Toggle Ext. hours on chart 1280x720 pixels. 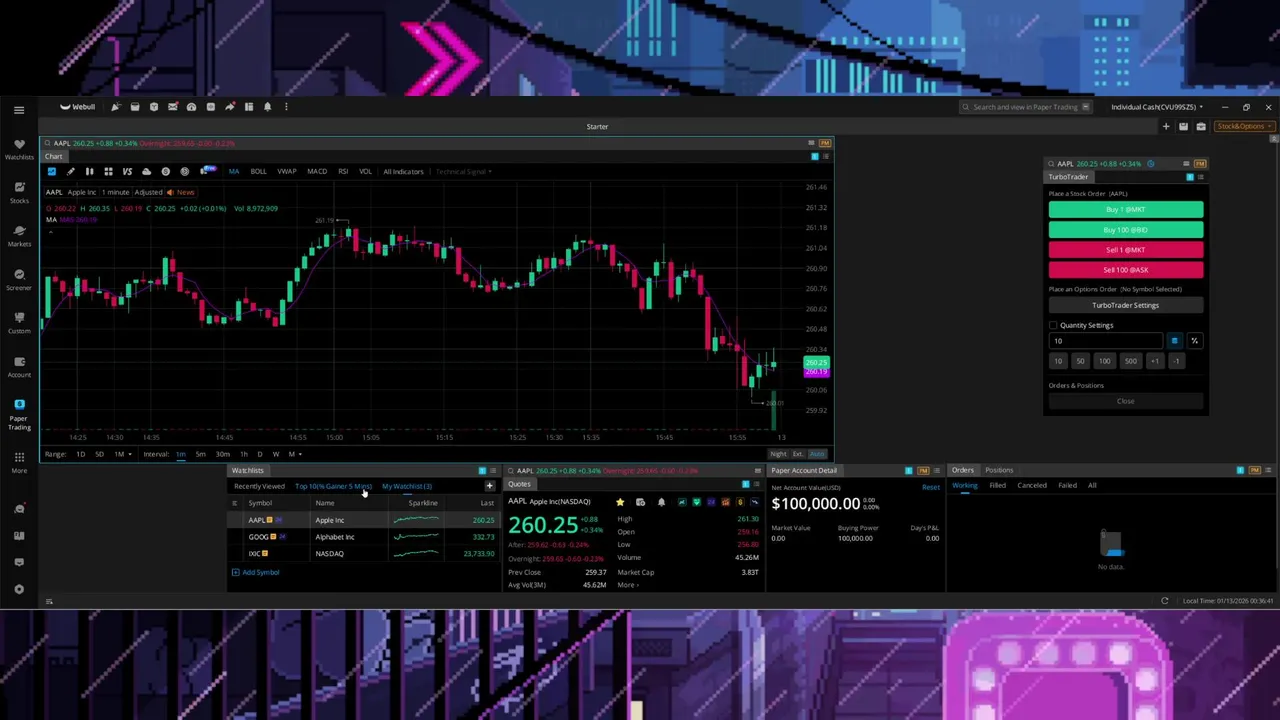(797, 454)
